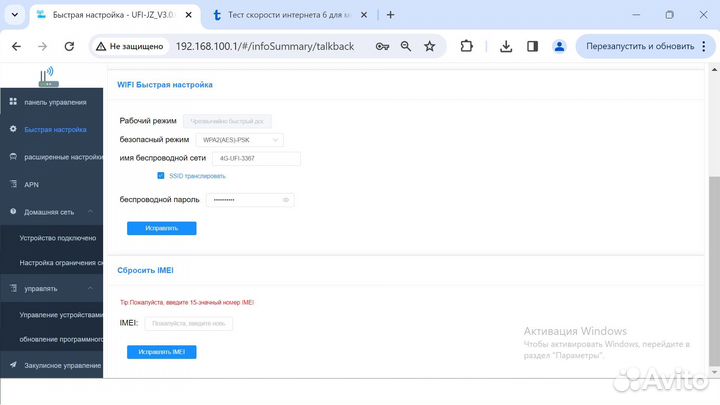Toggle the SSID транслировать checkbox

161,175
